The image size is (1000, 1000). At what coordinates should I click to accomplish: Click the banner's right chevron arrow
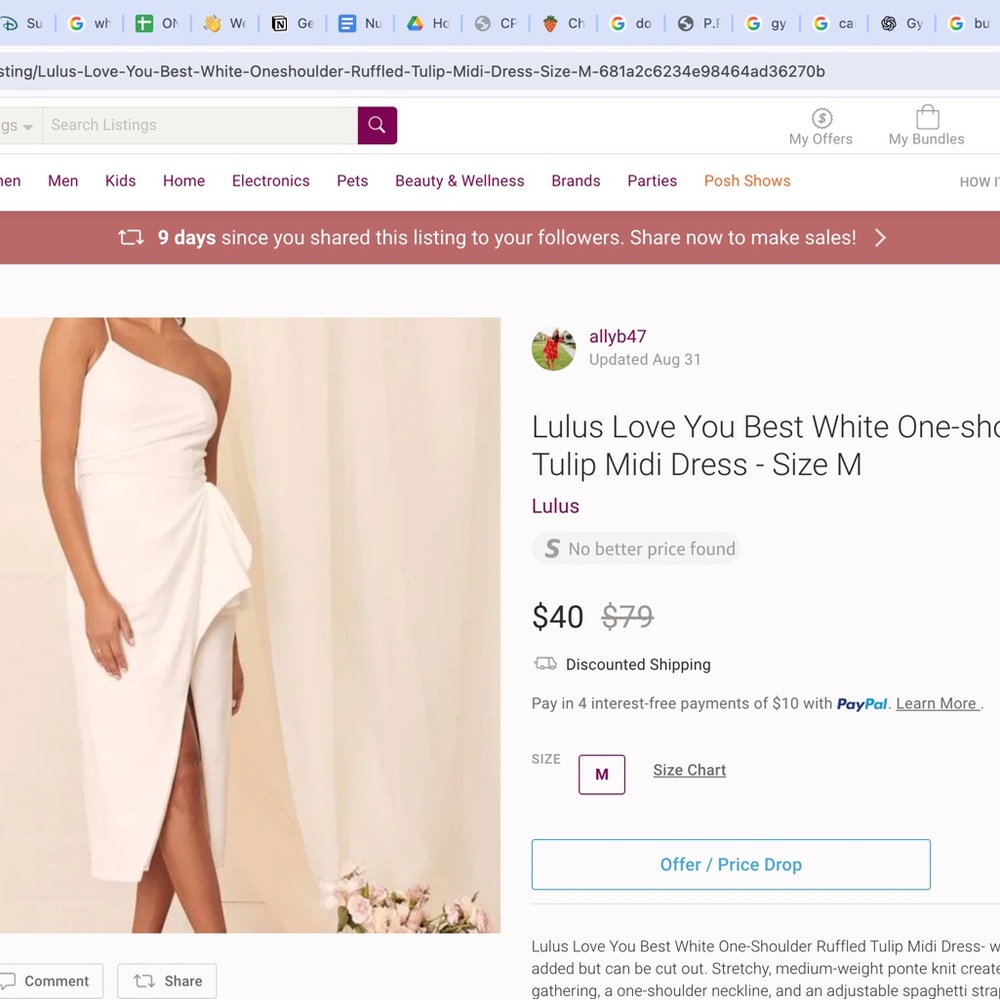pyautogui.click(x=880, y=237)
